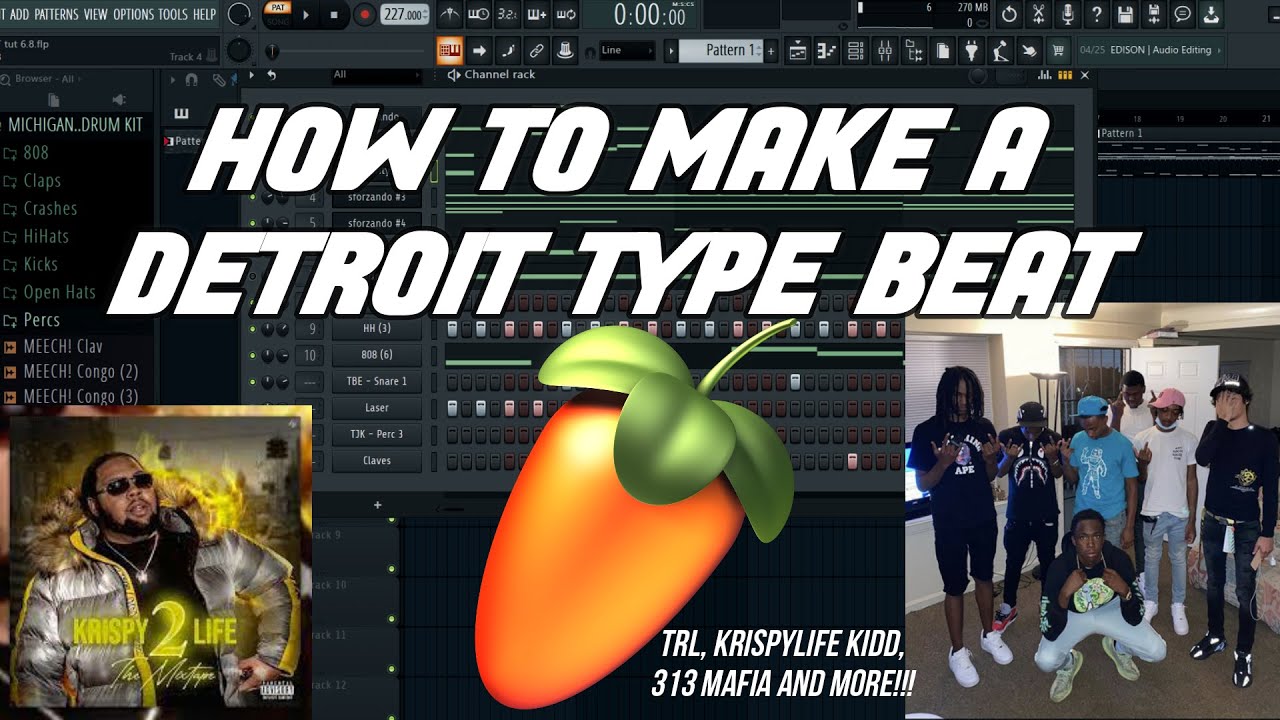Add new pattern with plus button
Image resolution: width=1280 pixels, height=720 pixels.
(771, 50)
